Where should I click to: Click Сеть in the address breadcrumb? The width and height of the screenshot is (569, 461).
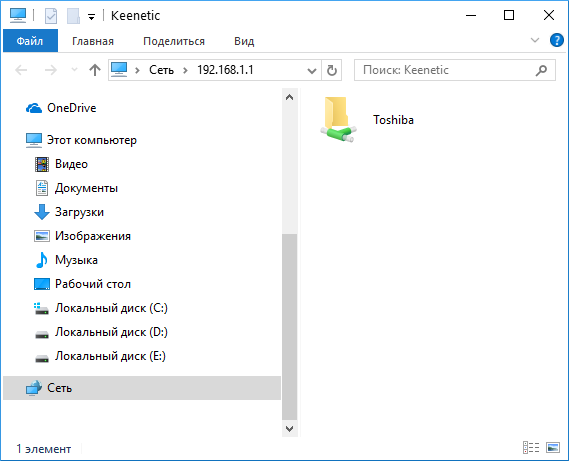[161, 70]
